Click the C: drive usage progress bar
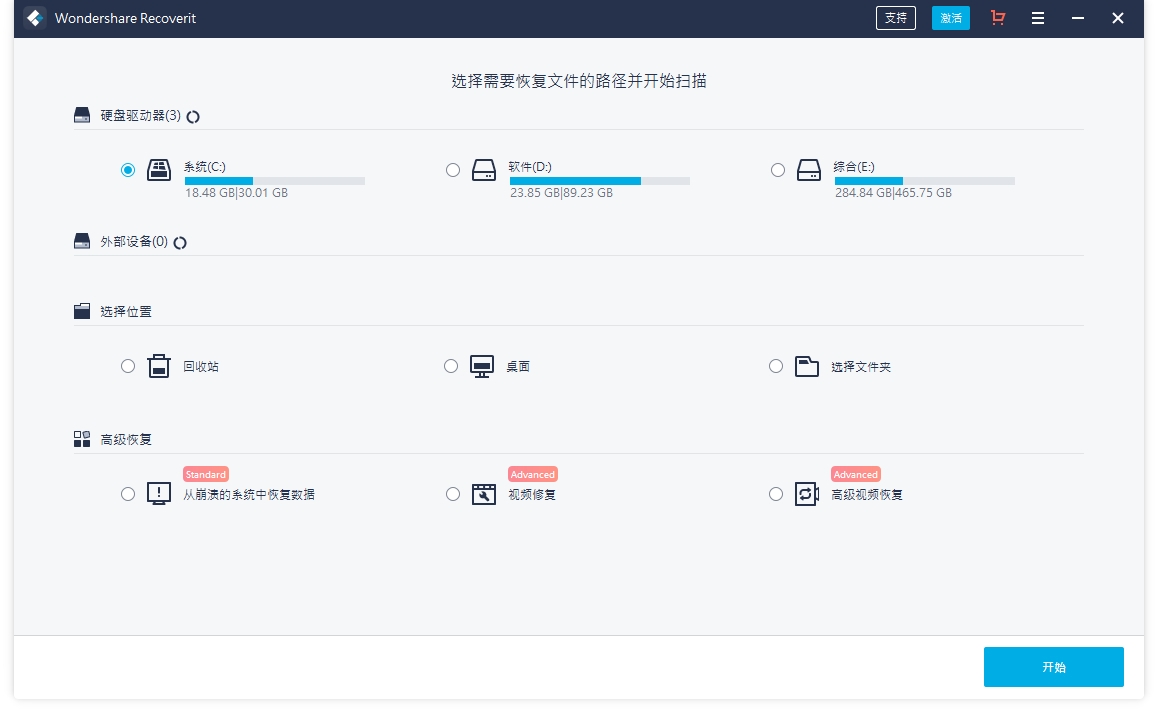 274,181
